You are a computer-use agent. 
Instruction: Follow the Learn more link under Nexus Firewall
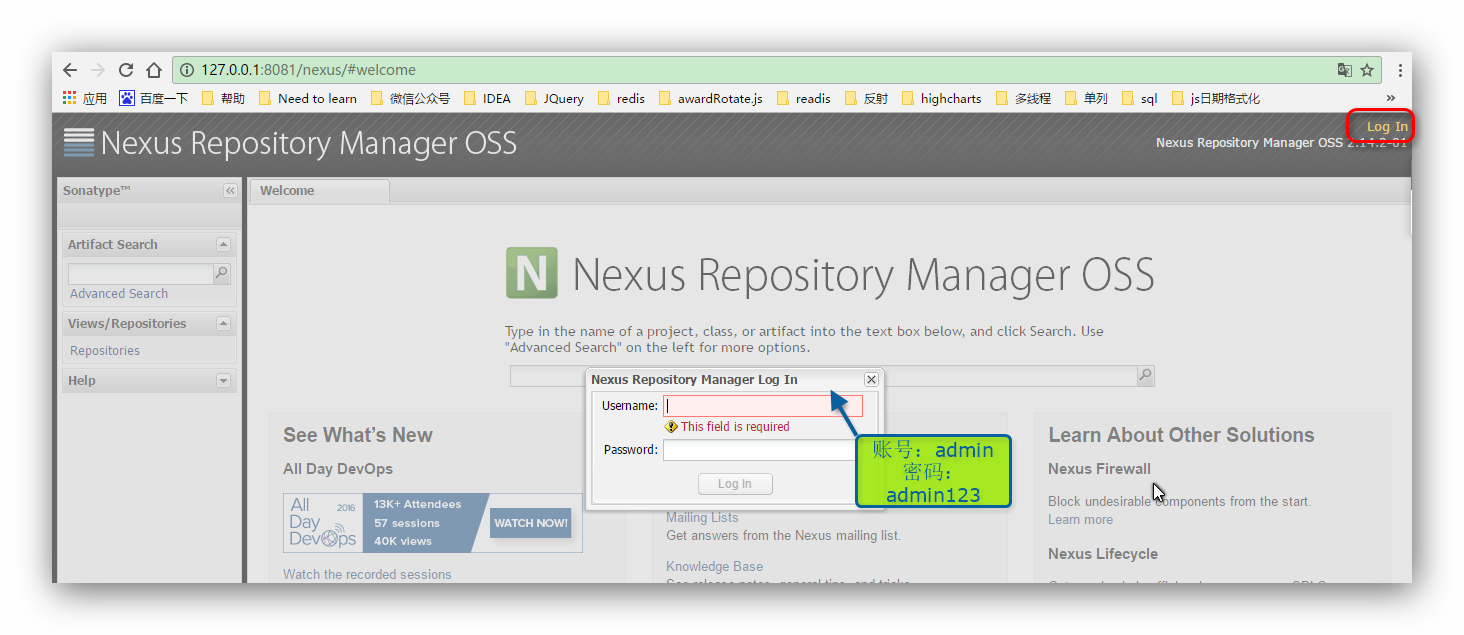coord(1080,520)
